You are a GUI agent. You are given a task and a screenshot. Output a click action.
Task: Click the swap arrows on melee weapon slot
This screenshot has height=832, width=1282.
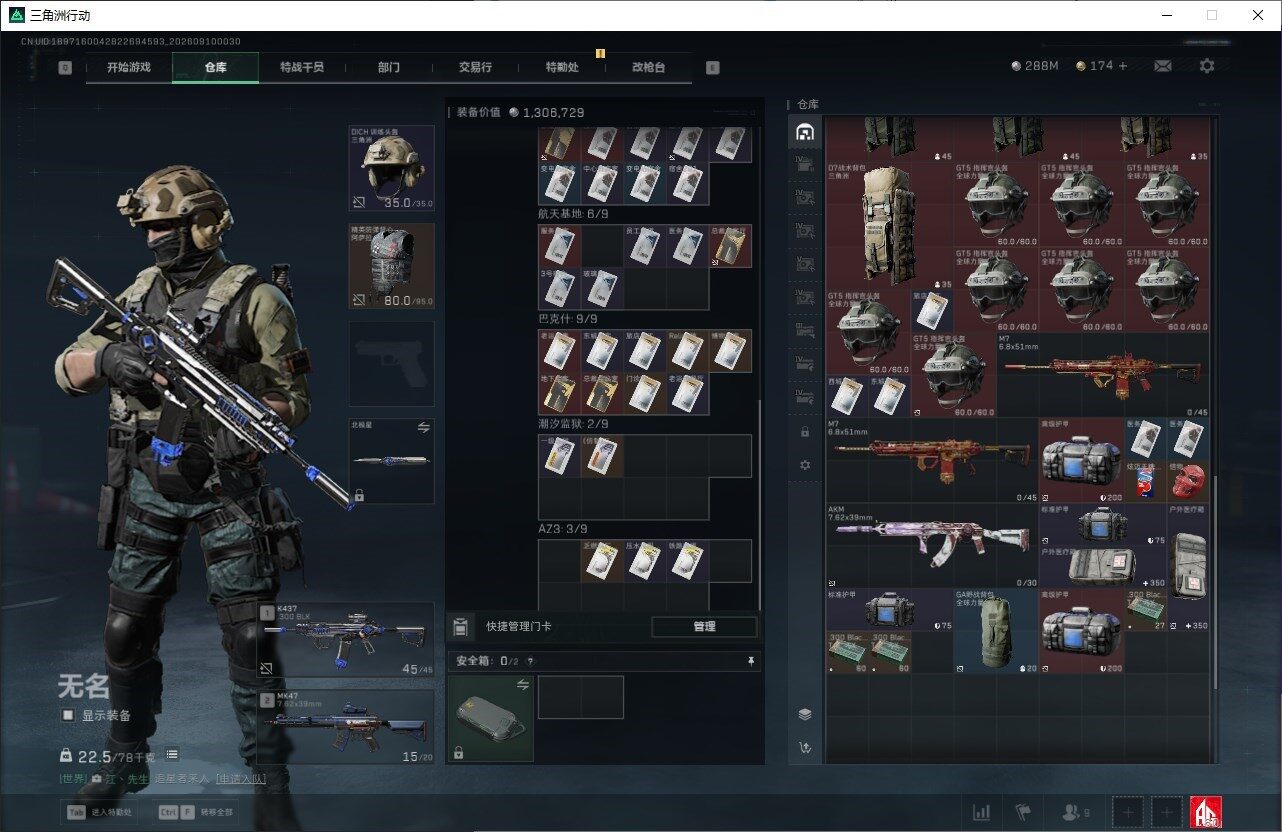point(423,427)
